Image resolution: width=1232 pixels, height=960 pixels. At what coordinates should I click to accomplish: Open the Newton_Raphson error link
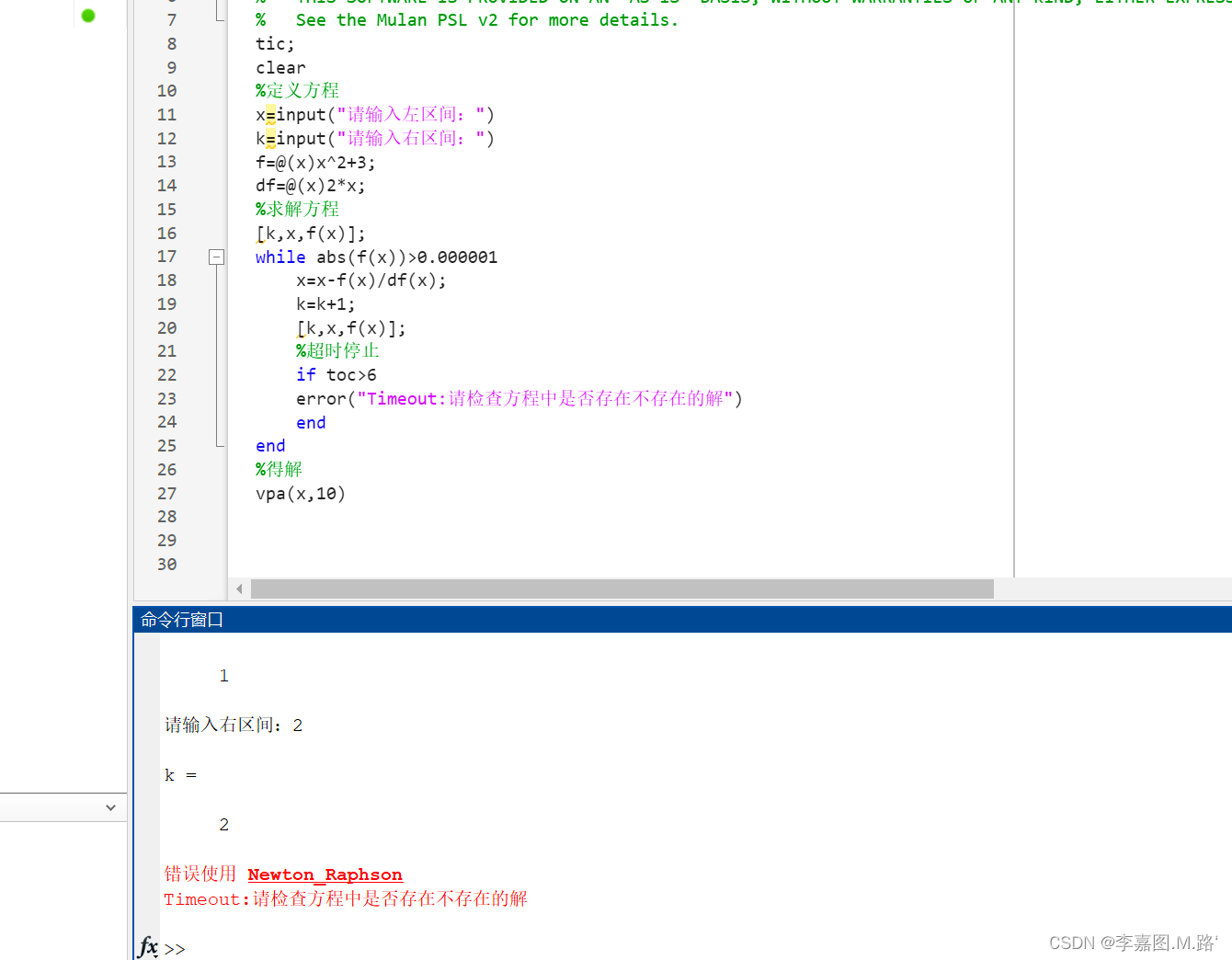pos(325,874)
